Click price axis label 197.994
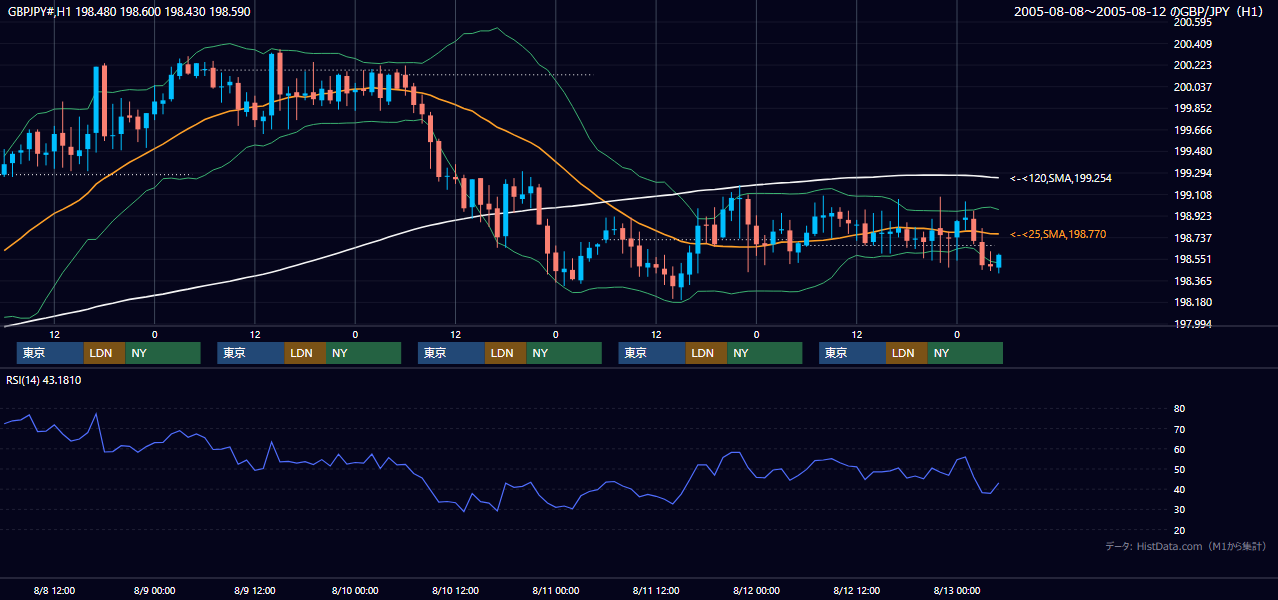This screenshot has height=600, width=1278. click(1192, 324)
